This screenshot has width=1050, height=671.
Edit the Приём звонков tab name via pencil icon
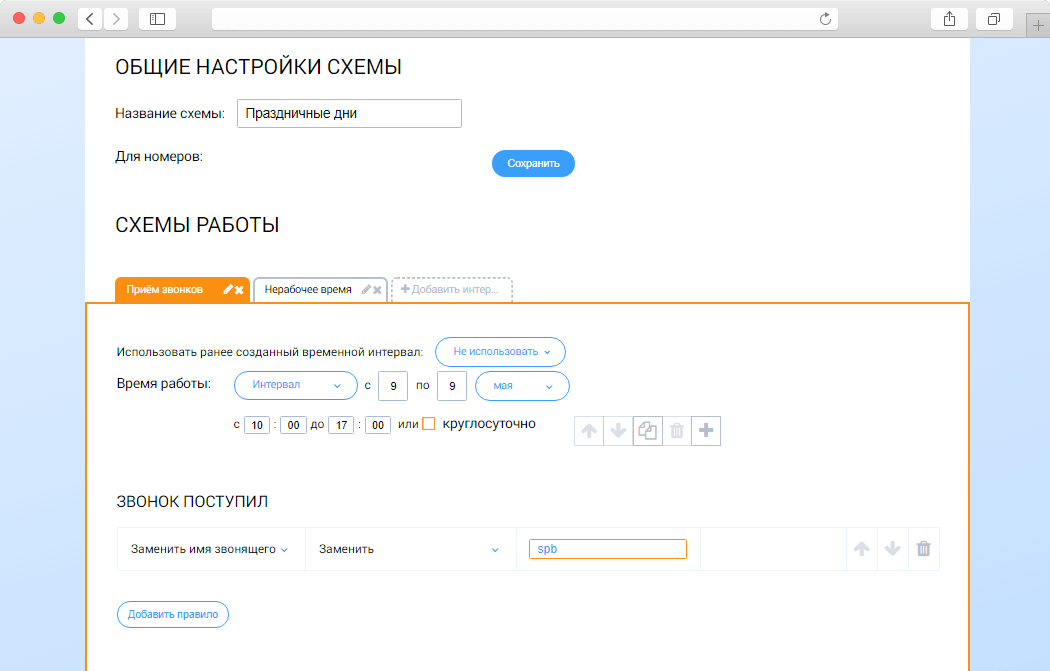(x=226, y=290)
